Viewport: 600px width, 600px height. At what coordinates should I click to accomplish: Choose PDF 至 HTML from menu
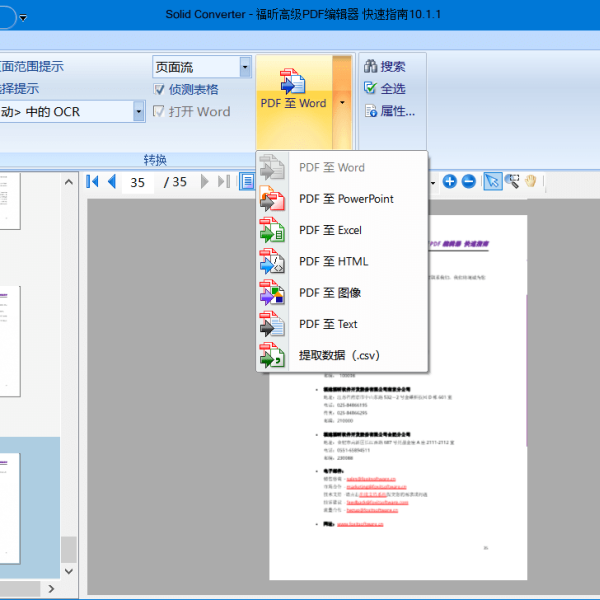pyautogui.click(x=342, y=262)
